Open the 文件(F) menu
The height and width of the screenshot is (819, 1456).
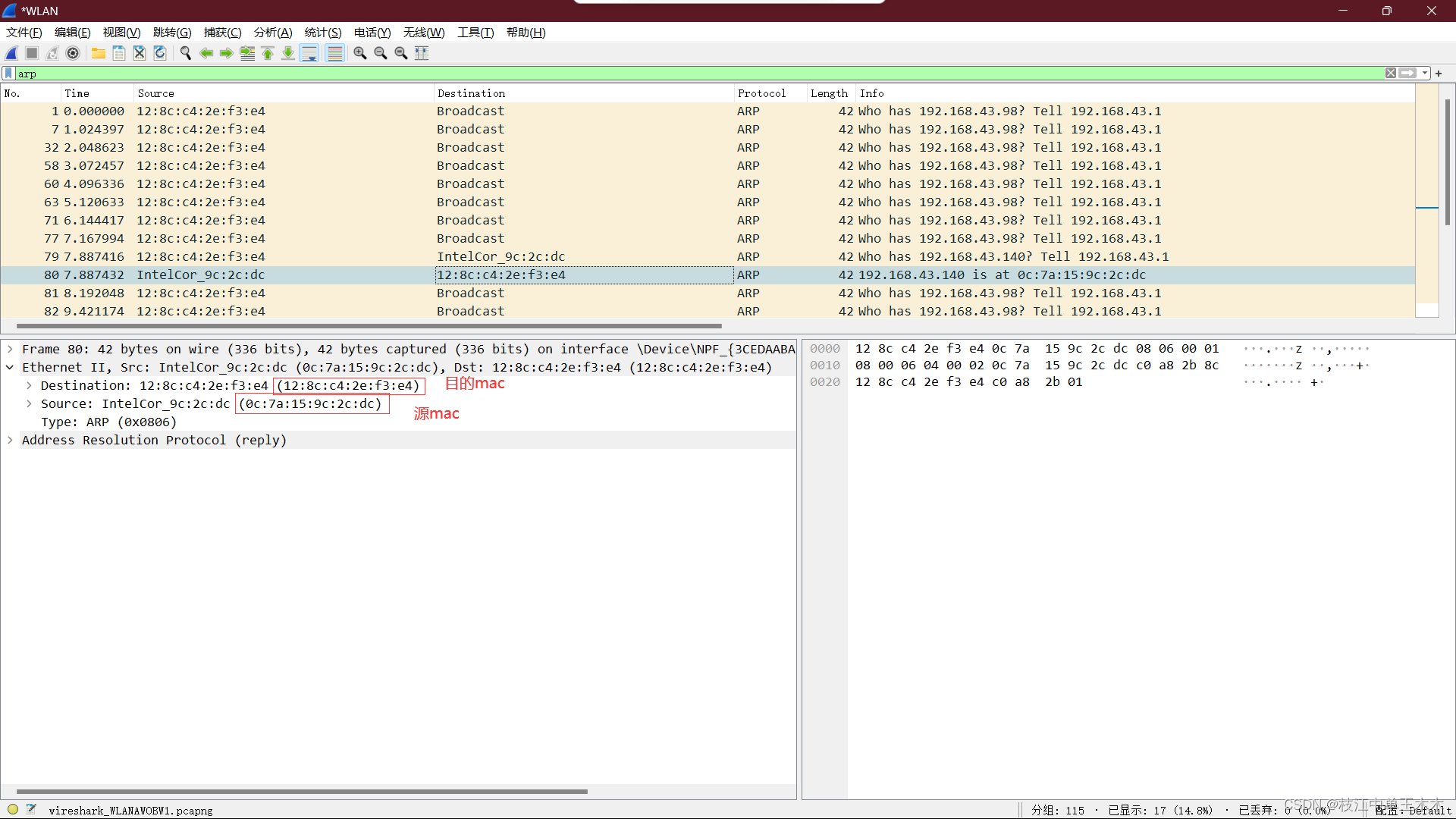24,33
